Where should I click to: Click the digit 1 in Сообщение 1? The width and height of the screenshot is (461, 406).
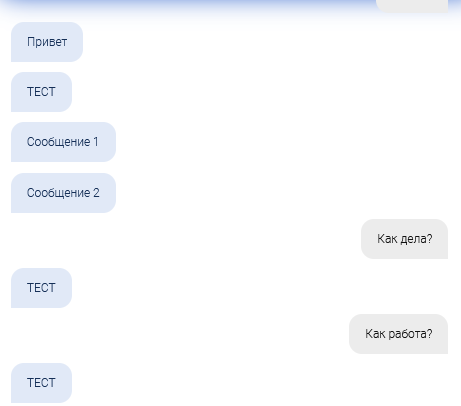point(96,142)
